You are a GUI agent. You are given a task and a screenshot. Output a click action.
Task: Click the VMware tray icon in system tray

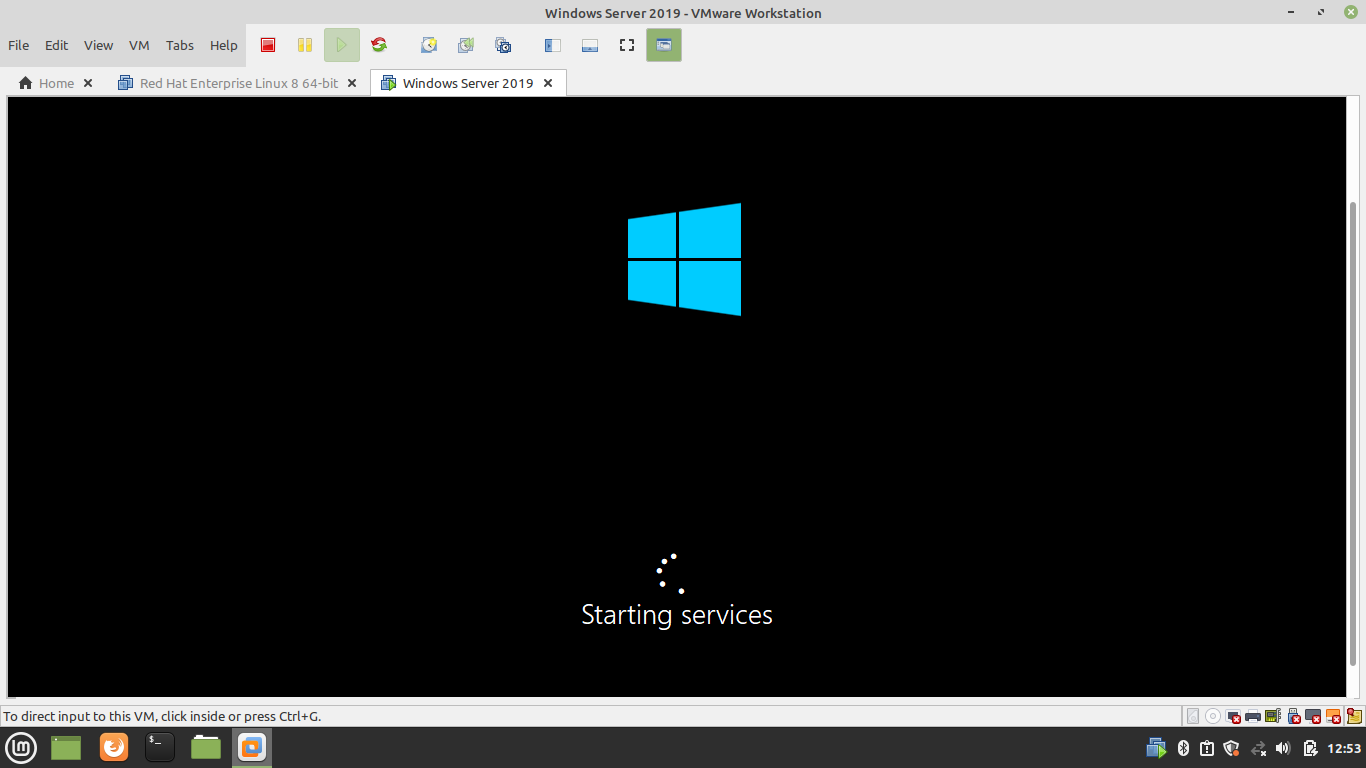[x=1156, y=748]
